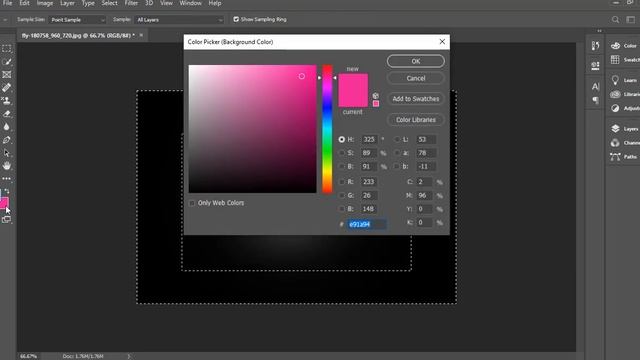This screenshot has width=640, height=360.
Task: Open the History panel icon
Action: (x=596, y=46)
